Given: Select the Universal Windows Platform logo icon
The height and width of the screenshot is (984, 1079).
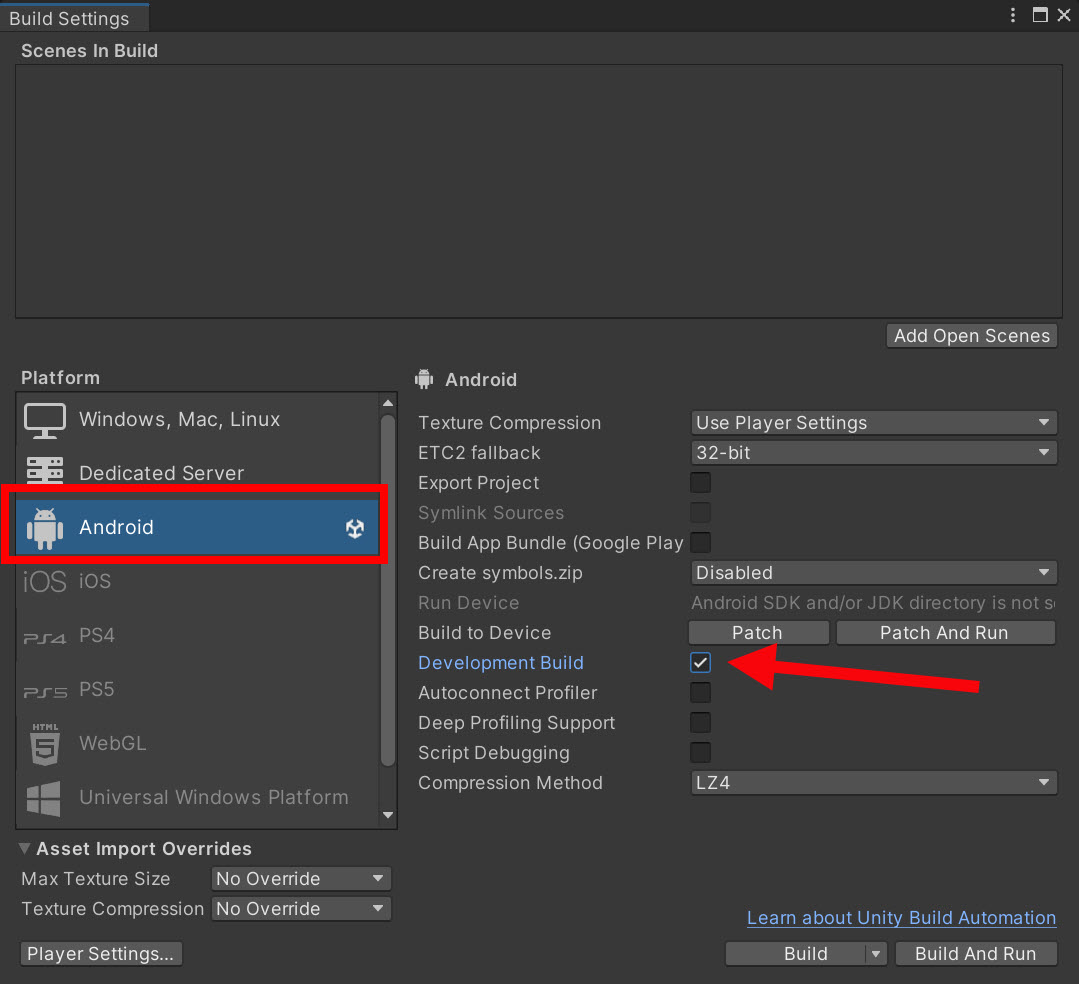Looking at the screenshot, I should pos(43,798).
